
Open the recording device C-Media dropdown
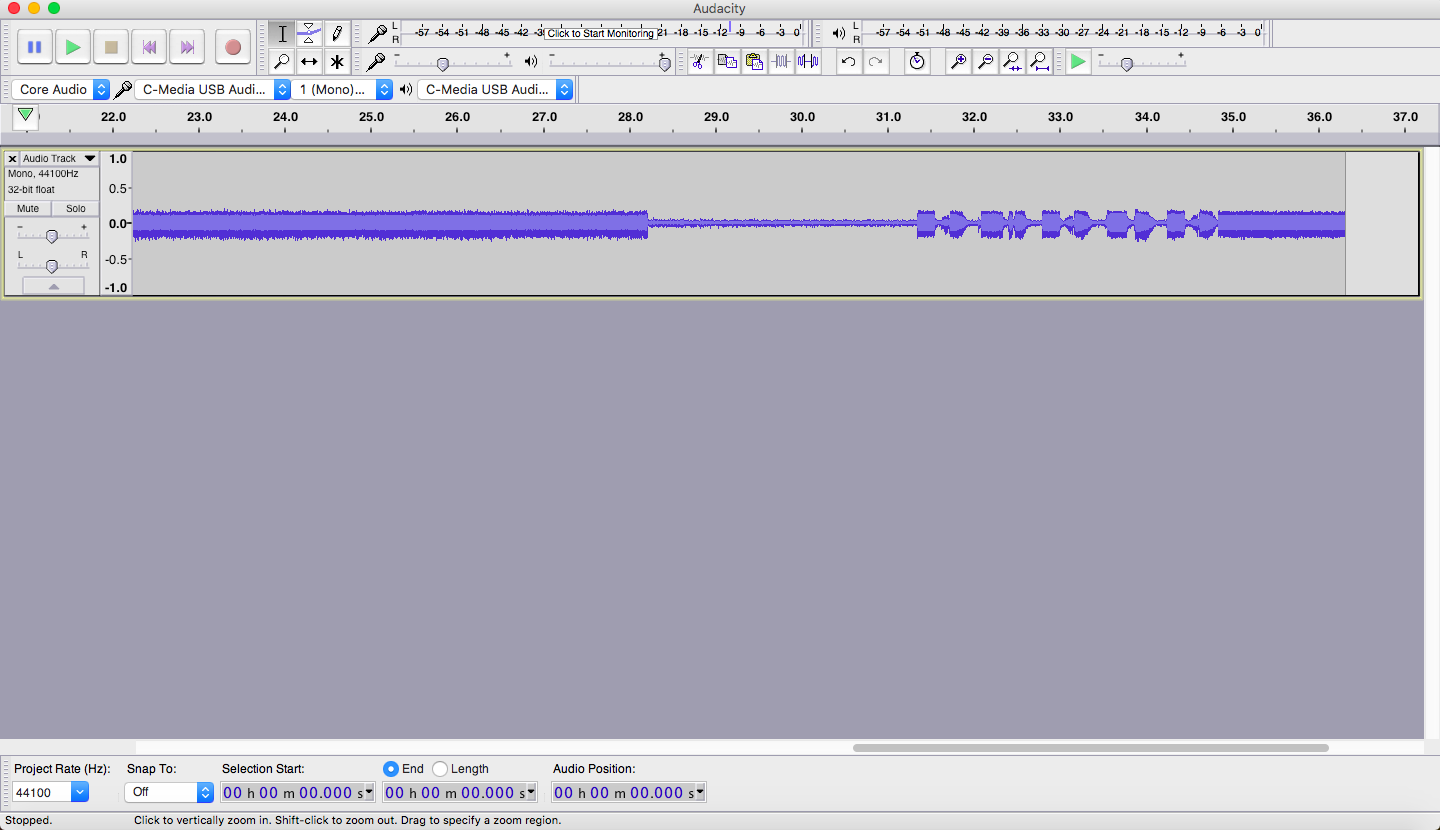click(212, 90)
